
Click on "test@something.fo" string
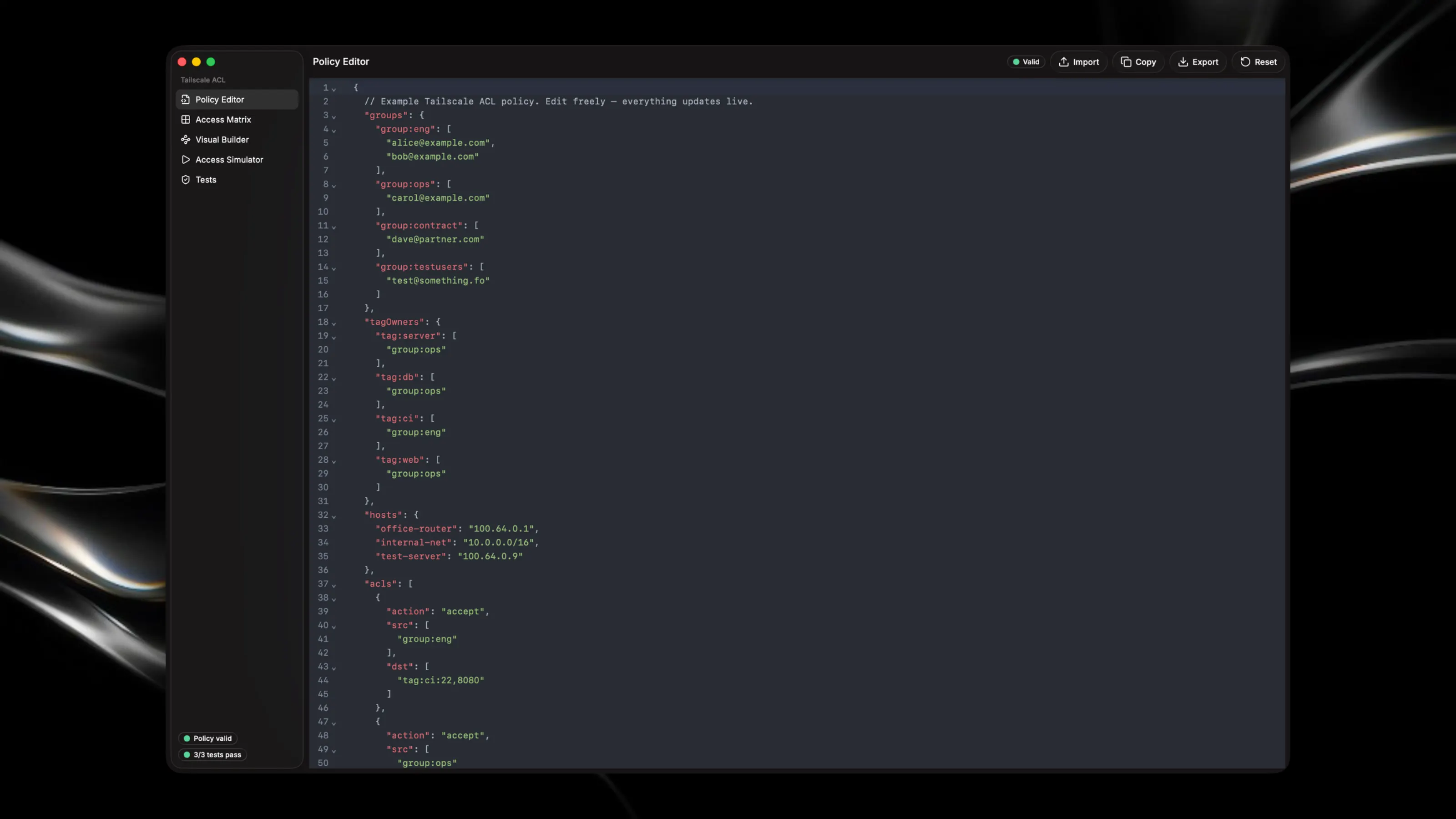pos(438,280)
